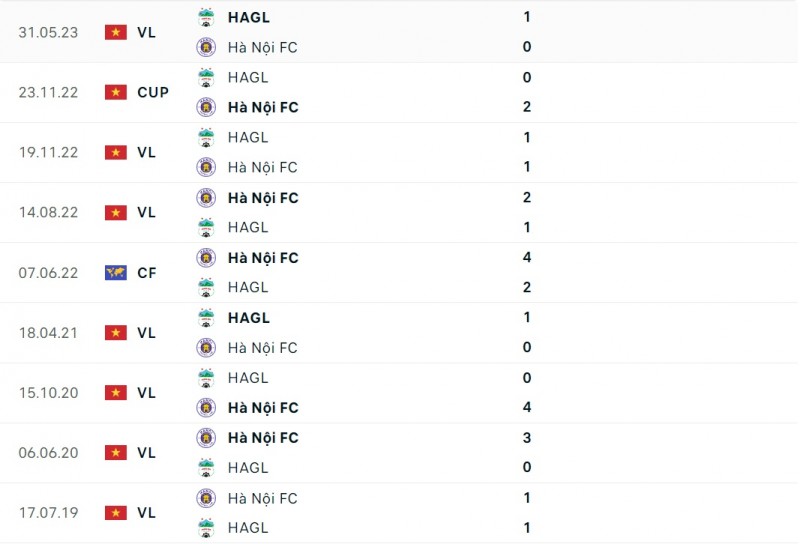Click the CF competition flag icon on 07.06.22
The height and width of the screenshot is (544, 800).
click(x=116, y=272)
